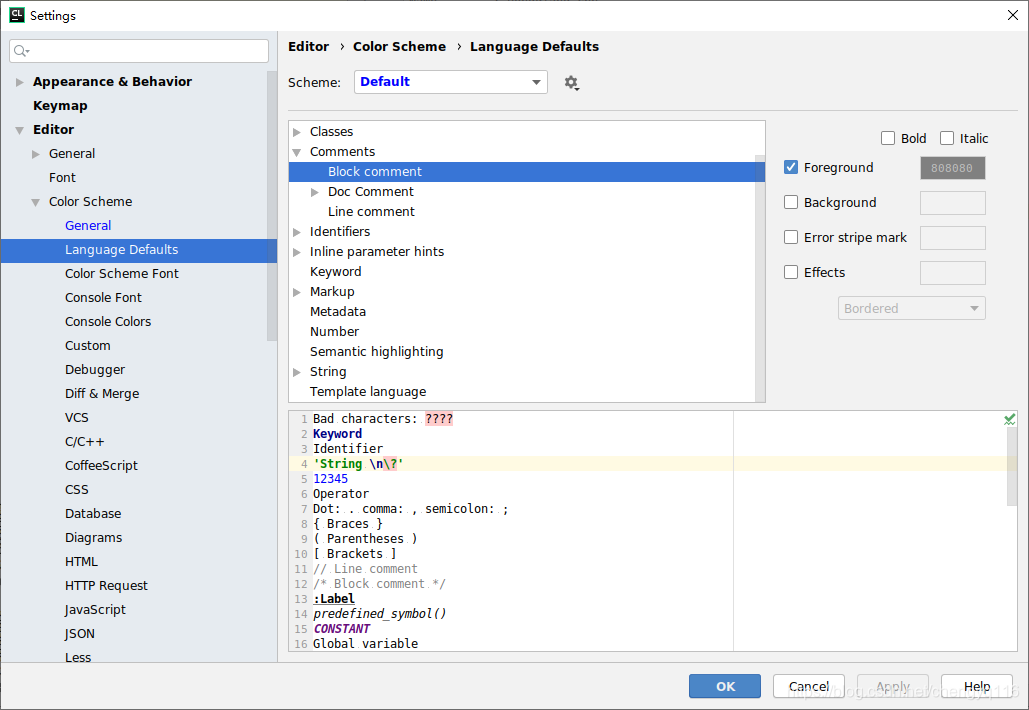Enable Error stripe mark checkbox
This screenshot has height=710, width=1029.
point(791,237)
